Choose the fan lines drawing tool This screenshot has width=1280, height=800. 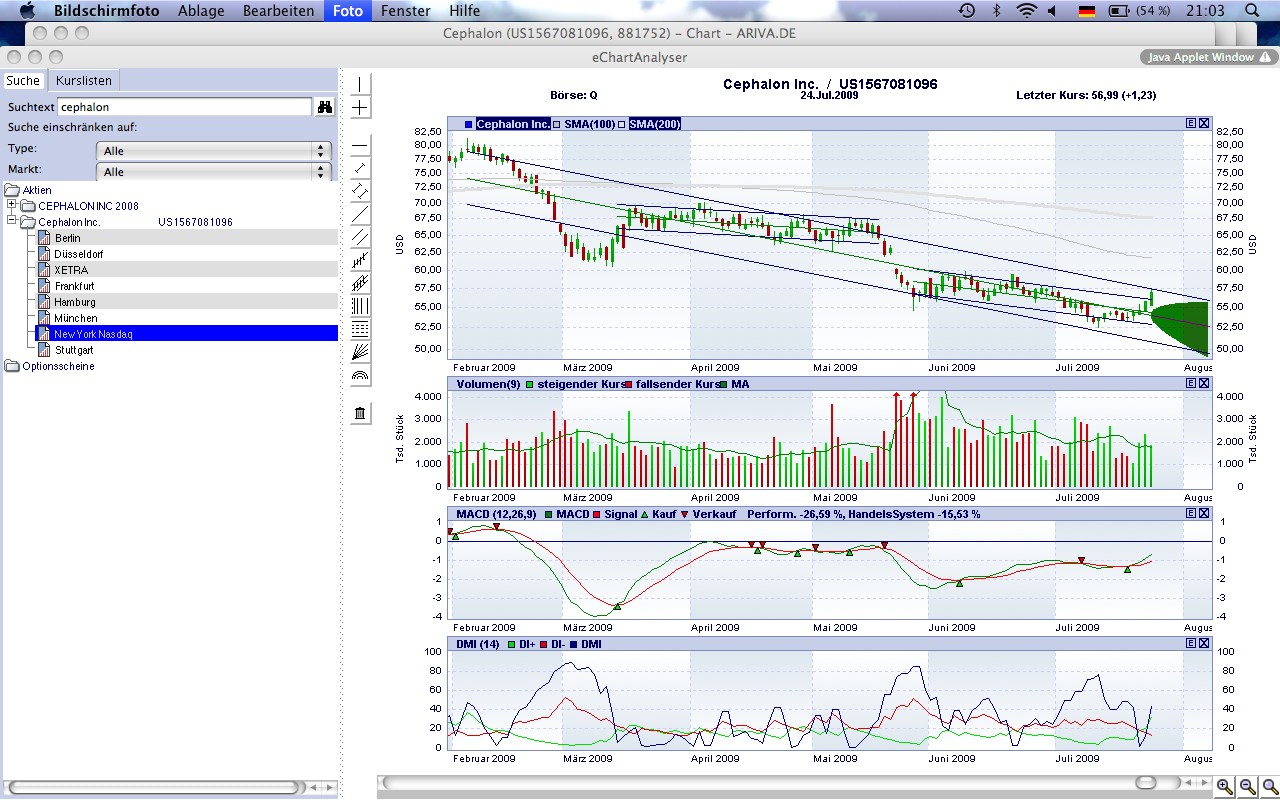pyautogui.click(x=361, y=351)
